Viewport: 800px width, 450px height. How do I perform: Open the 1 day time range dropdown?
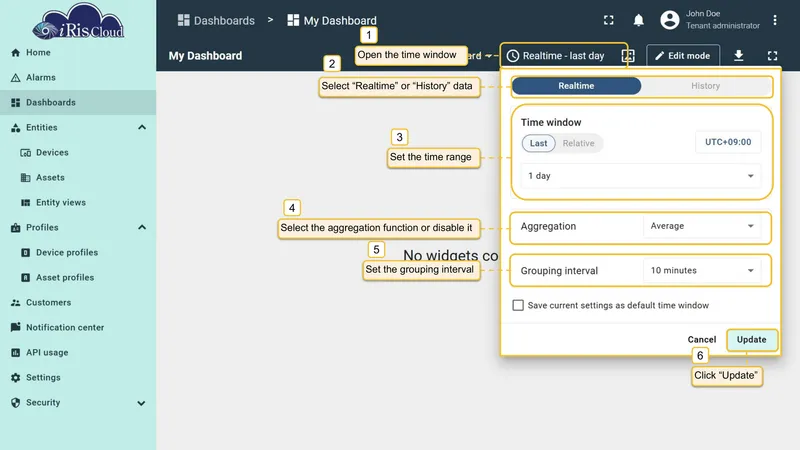tap(641, 176)
